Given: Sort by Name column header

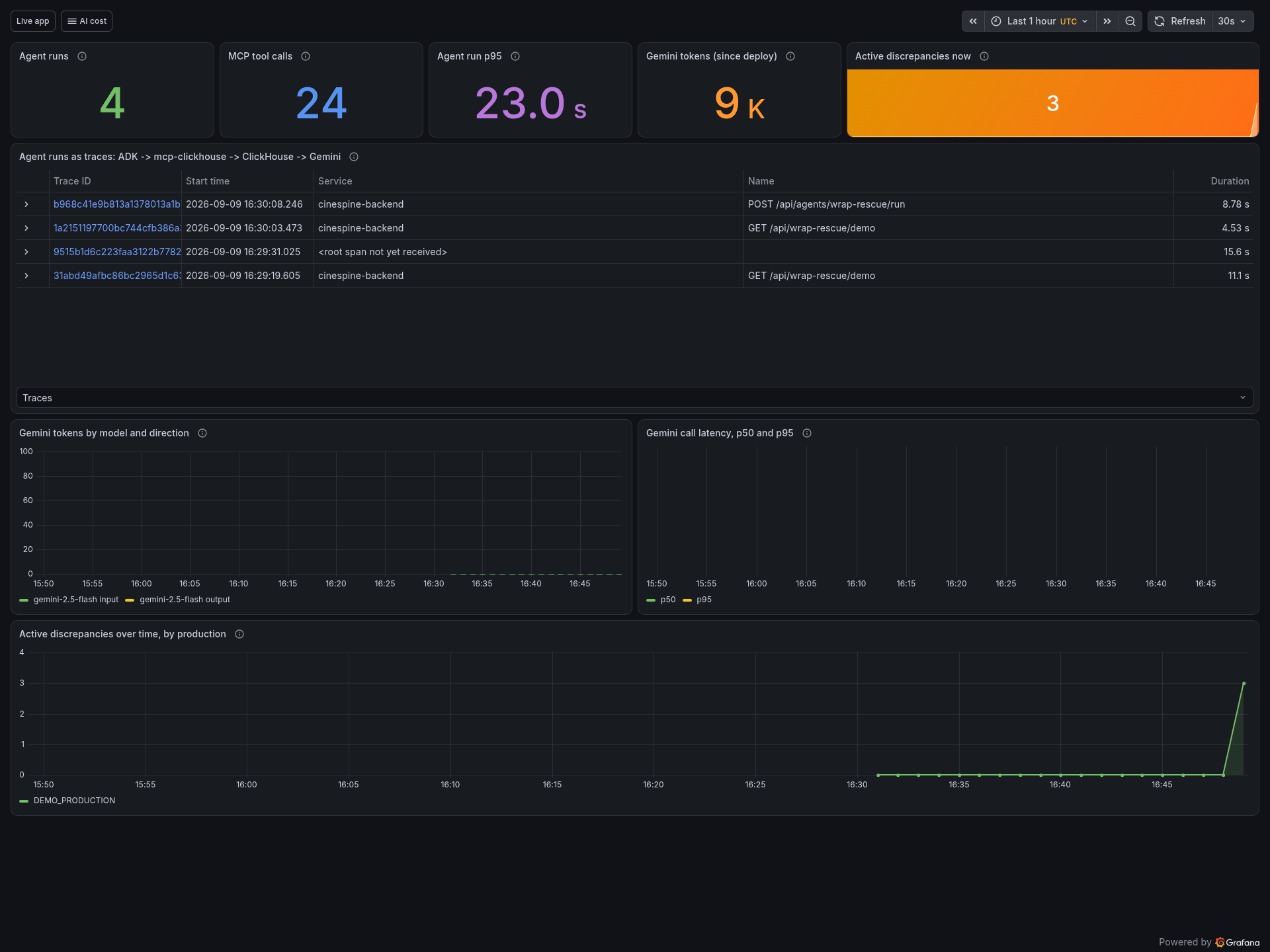Looking at the screenshot, I should tap(761, 181).
